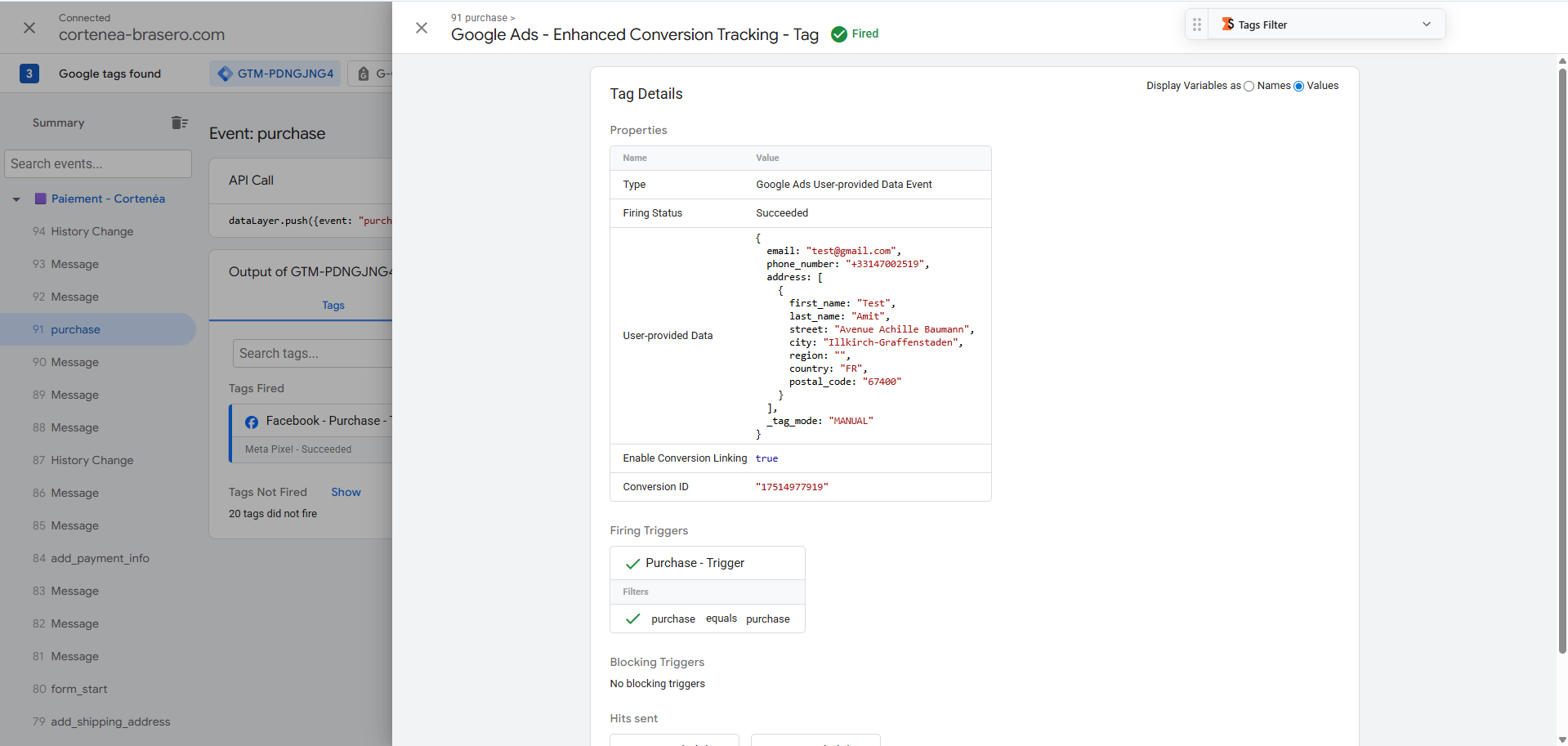Switch to the GTM-PDNGJNG4 container tab
Screen dimensions: 1568x746
(275, 74)
